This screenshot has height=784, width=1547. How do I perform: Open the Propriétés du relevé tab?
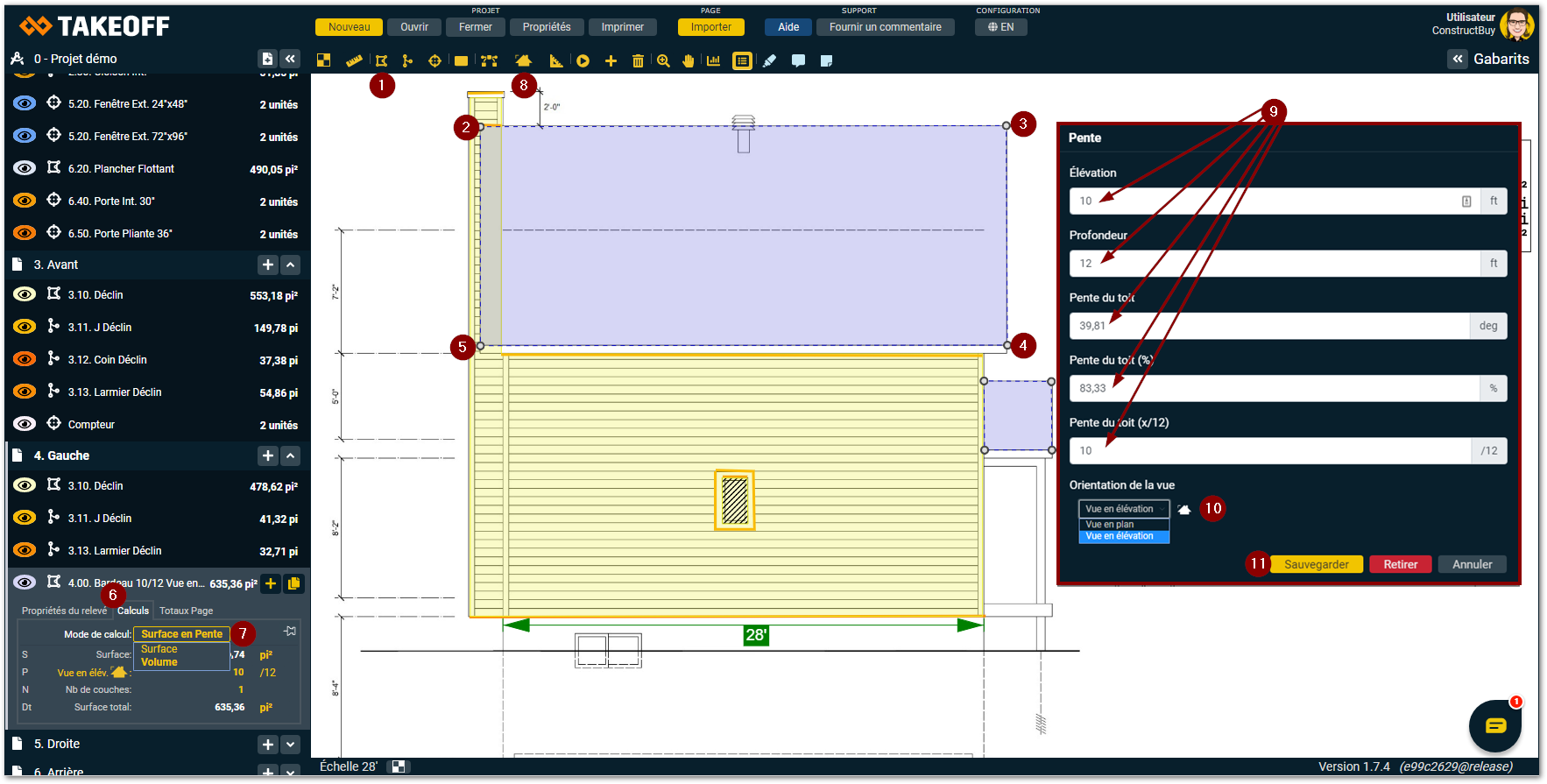pyautogui.click(x=64, y=611)
